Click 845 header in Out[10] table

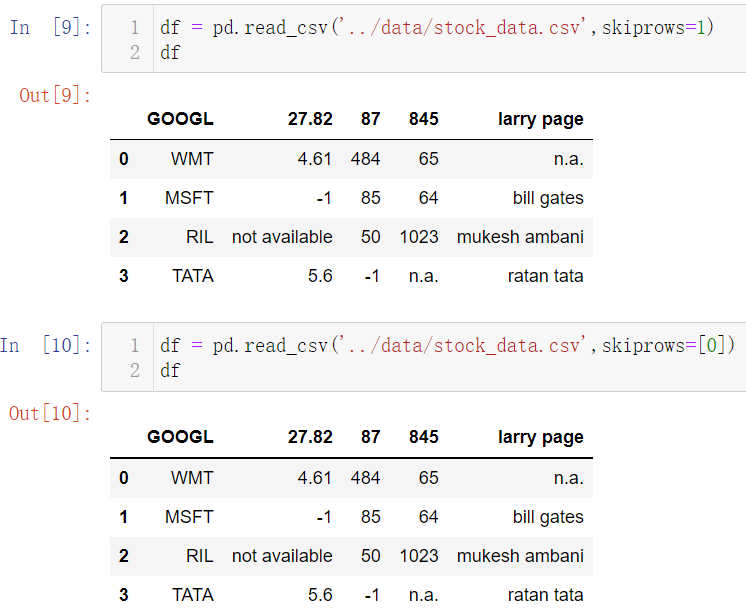pos(423,437)
